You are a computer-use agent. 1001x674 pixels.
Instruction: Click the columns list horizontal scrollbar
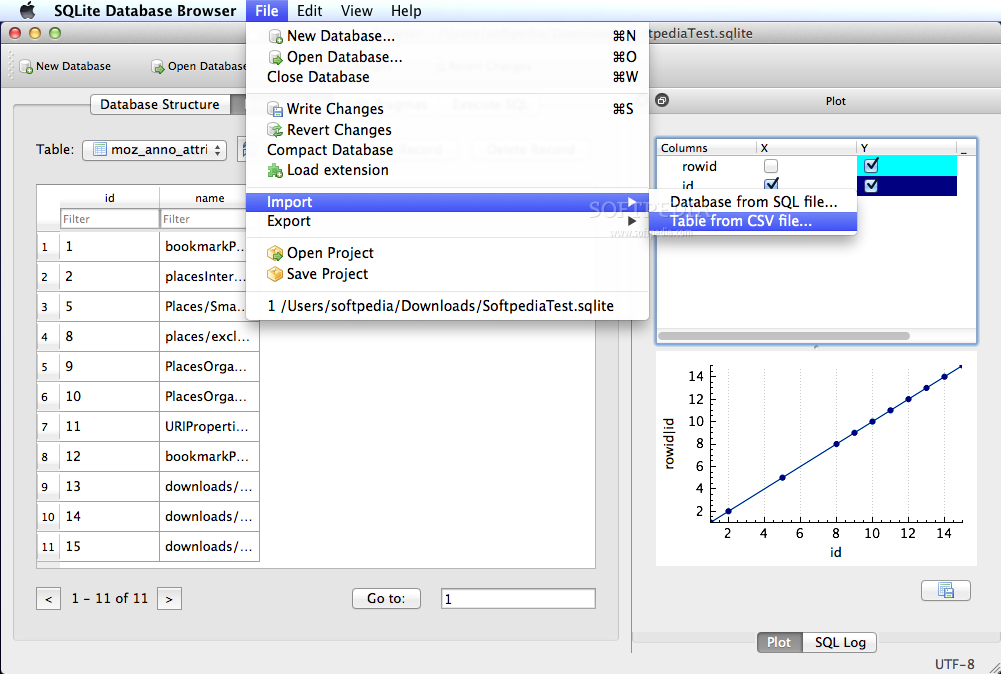783,336
